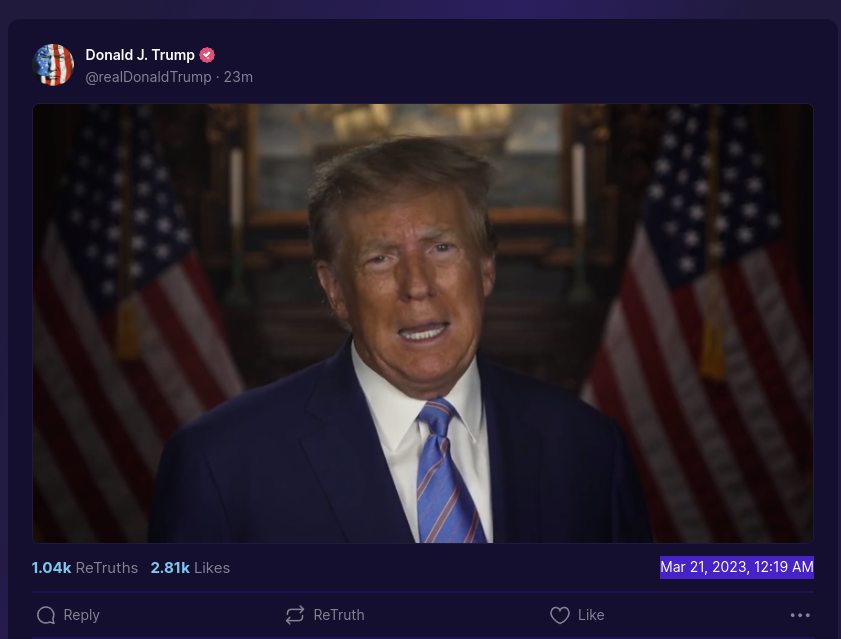The width and height of the screenshot is (841, 639).
Task: Click the word Likes beside 2.81k
Action: point(212,568)
